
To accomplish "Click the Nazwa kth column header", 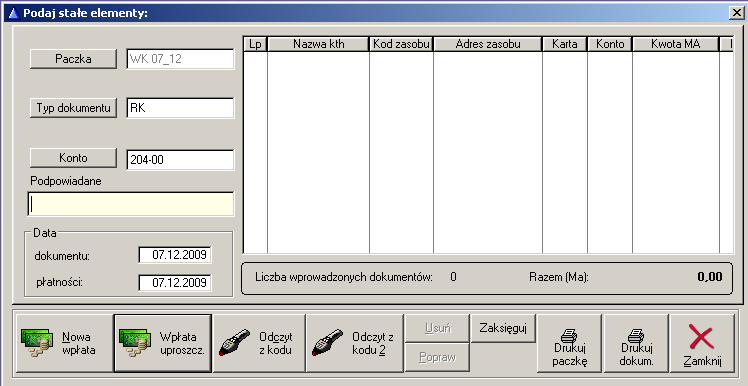I will [319, 44].
